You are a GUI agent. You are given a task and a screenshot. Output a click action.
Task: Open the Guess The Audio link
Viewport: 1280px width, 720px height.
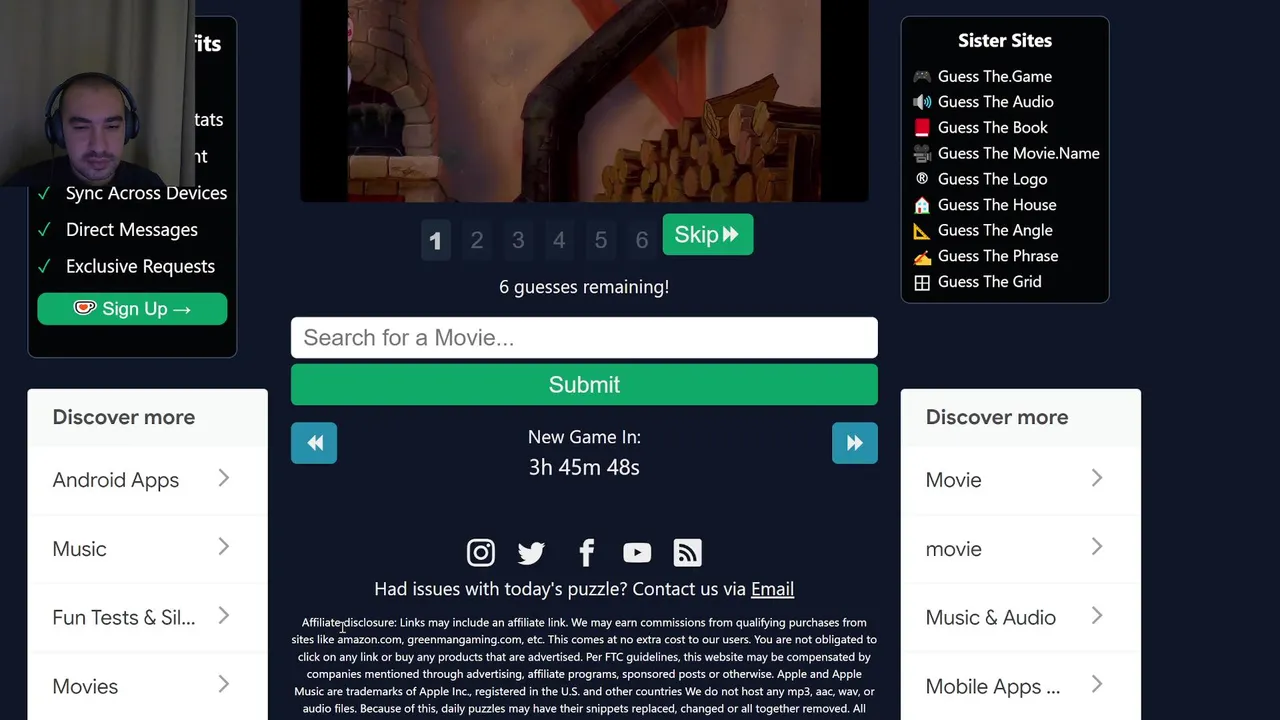coord(995,102)
